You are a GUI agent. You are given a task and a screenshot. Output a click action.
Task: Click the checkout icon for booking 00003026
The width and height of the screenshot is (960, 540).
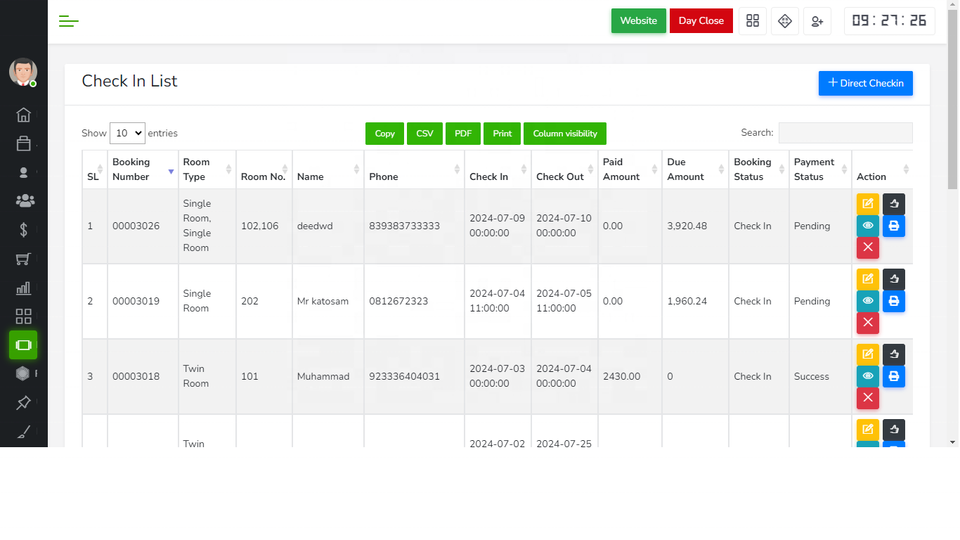click(894, 204)
